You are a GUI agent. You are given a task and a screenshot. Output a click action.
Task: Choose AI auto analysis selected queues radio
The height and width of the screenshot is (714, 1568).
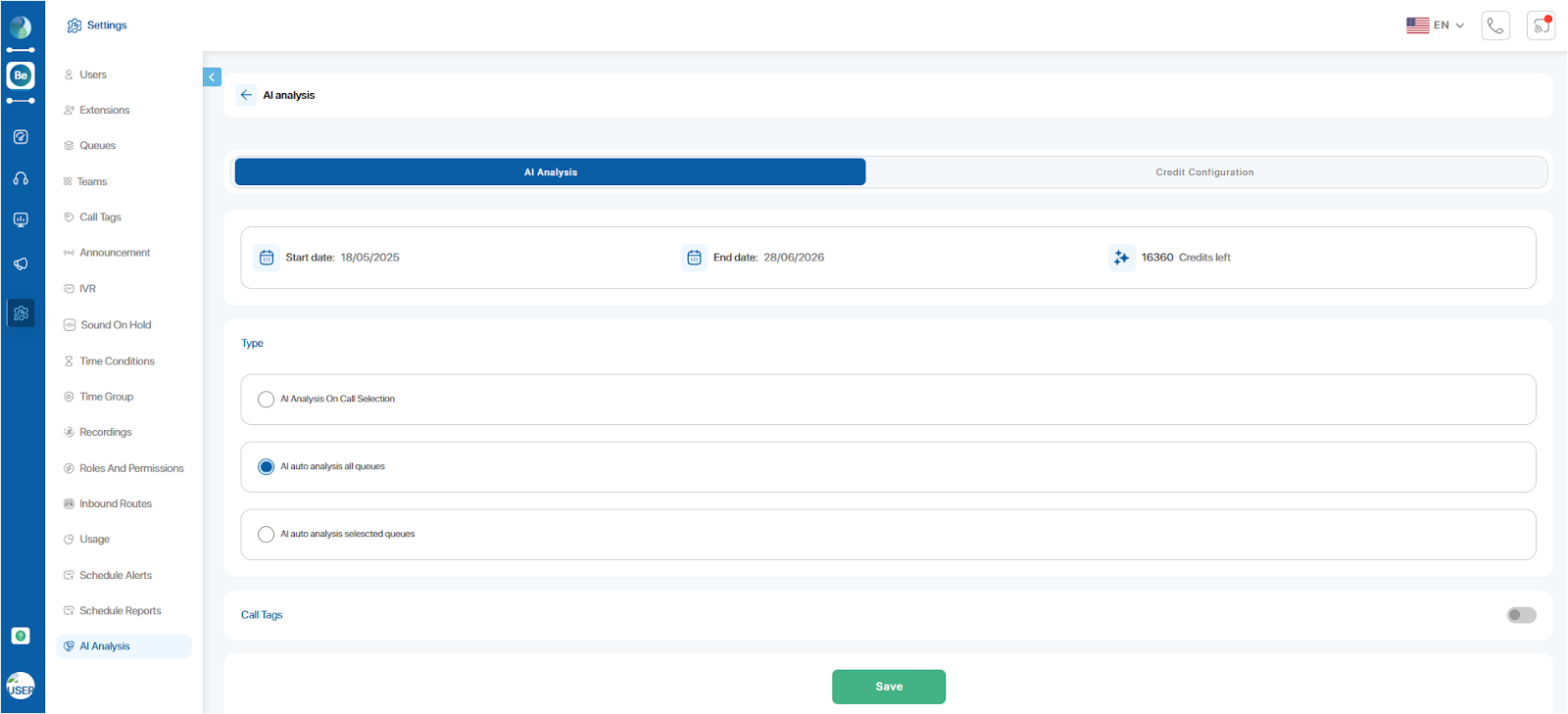(x=266, y=535)
